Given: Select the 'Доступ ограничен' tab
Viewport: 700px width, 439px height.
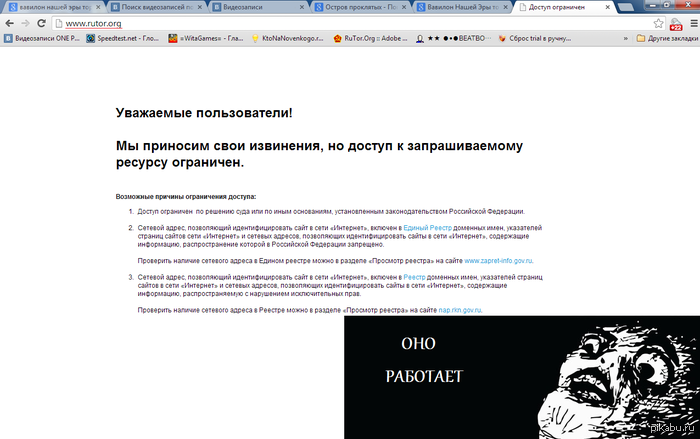Looking at the screenshot, I should (x=564, y=7).
